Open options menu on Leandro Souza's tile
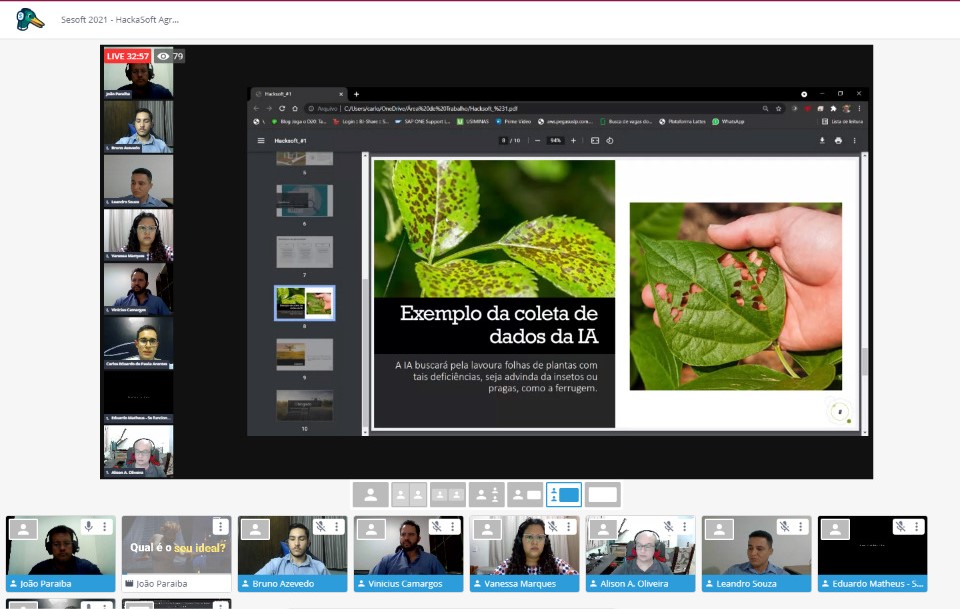 pos(800,526)
